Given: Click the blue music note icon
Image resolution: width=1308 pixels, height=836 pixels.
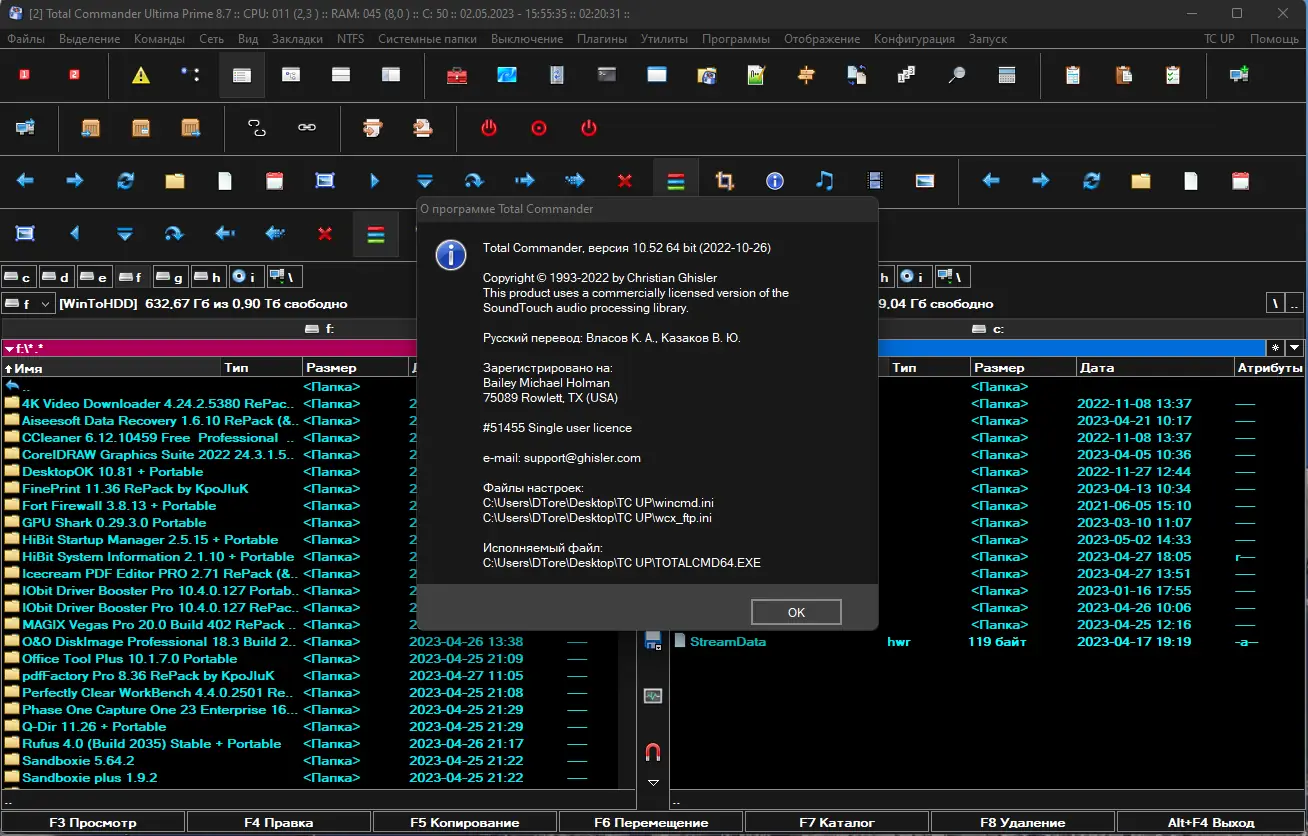Looking at the screenshot, I should [x=824, y=181].
